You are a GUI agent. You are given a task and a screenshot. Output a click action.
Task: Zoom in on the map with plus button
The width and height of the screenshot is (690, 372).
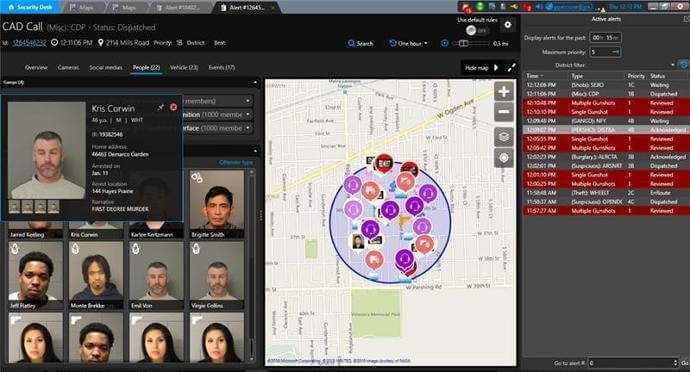coord(504,92)
